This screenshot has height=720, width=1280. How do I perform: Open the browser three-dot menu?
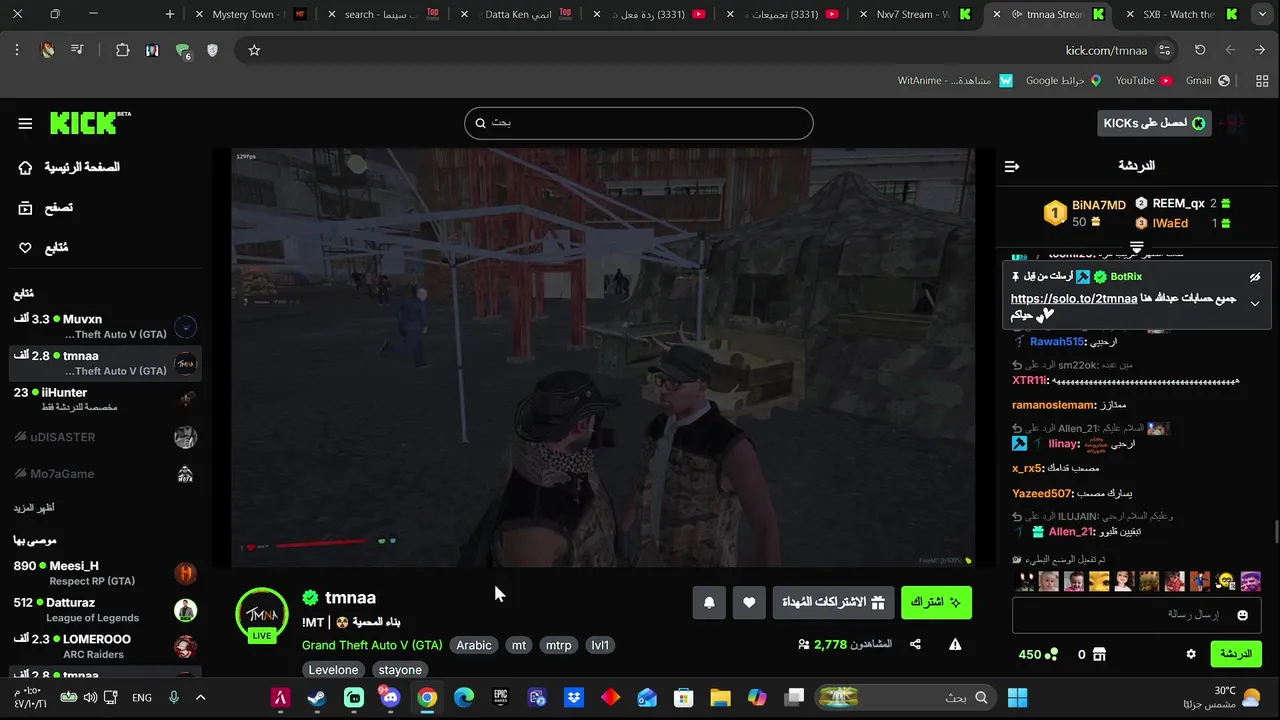coord(17,50)
